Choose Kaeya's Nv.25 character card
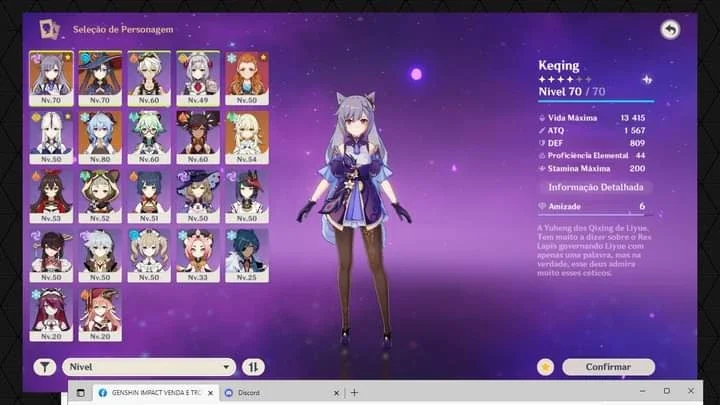 [247, 256]
